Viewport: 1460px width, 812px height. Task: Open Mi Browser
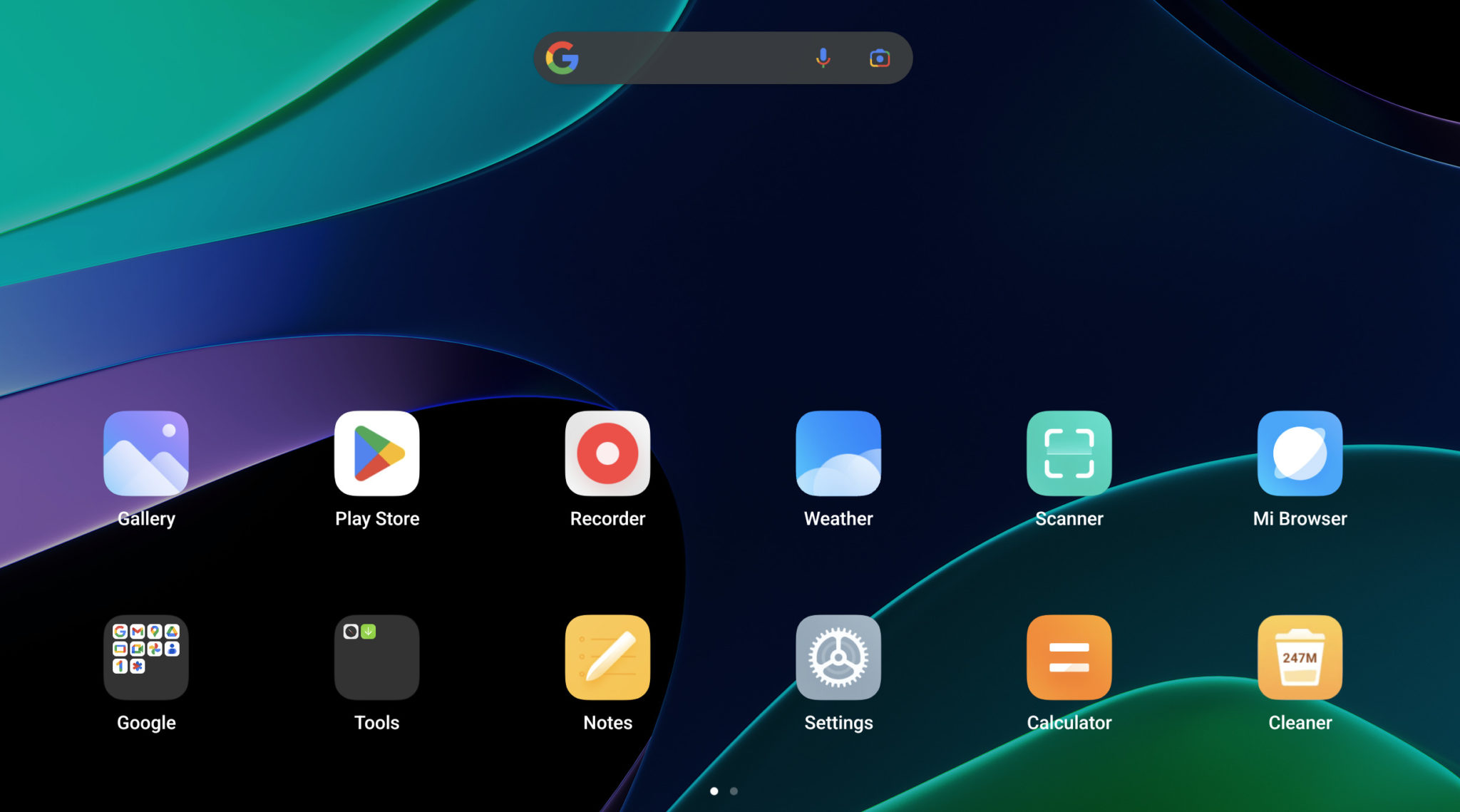coord(1300,453)
